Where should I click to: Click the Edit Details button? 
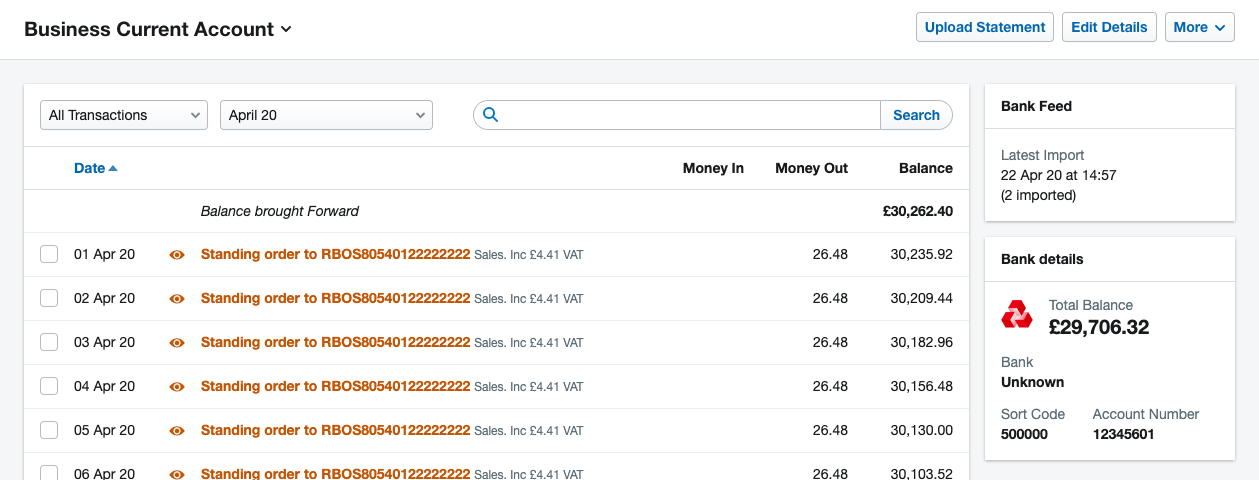pyautogui.click(x=1109, y=27)
